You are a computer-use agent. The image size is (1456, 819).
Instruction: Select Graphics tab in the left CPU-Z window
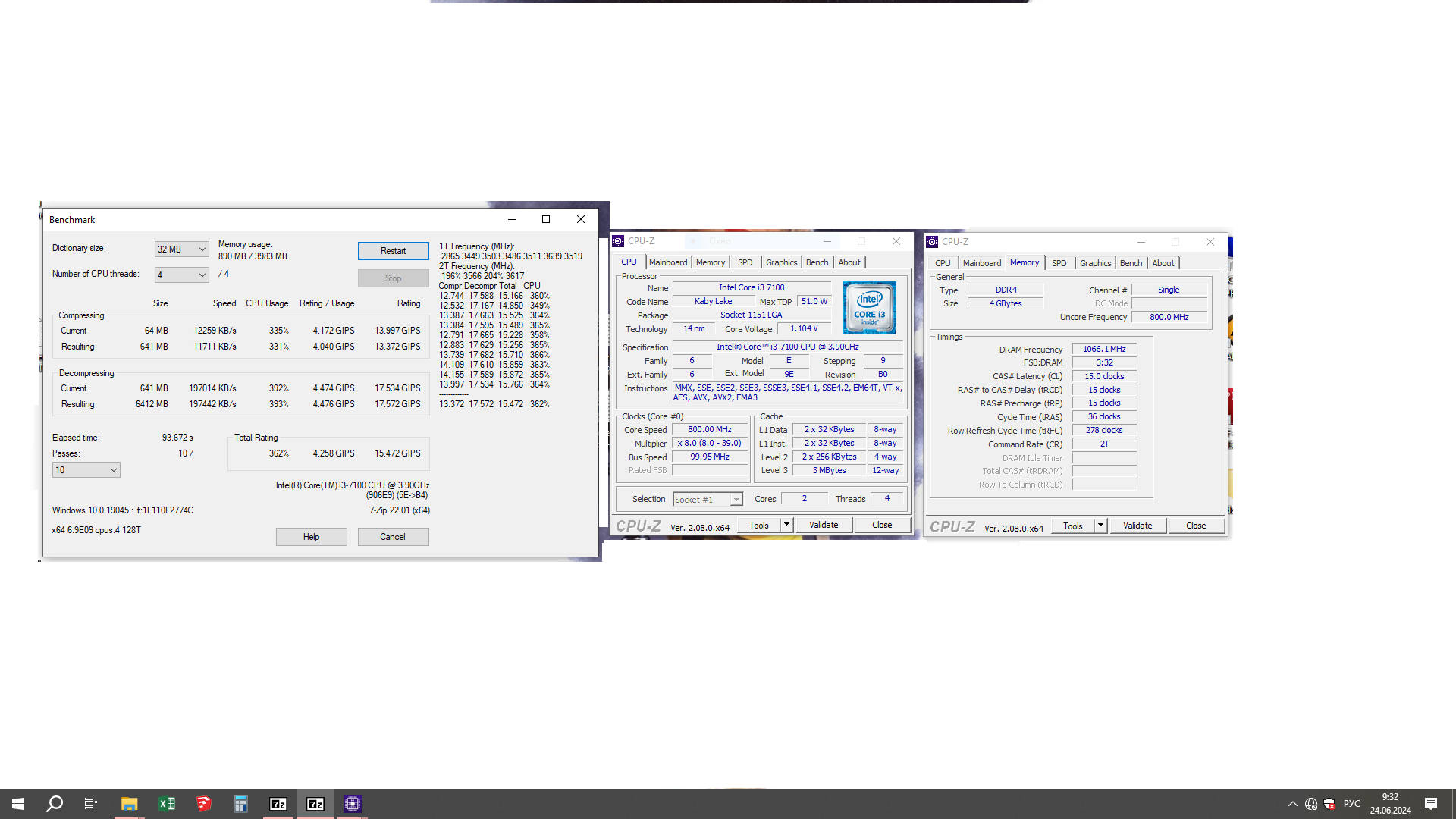781,262
